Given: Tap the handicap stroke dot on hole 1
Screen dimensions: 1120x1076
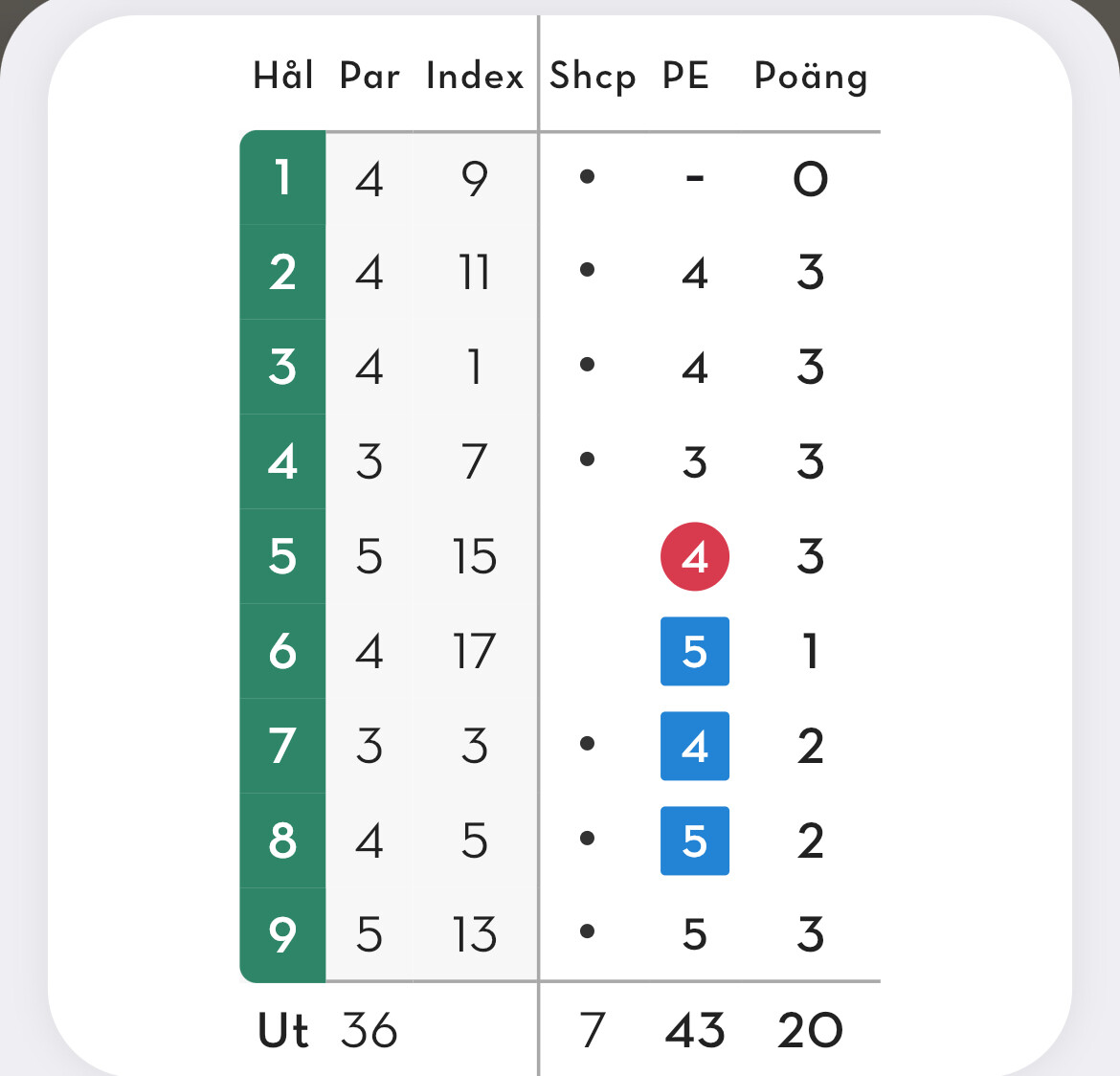Looking at the screenshot, I should [x=587, y=176].
